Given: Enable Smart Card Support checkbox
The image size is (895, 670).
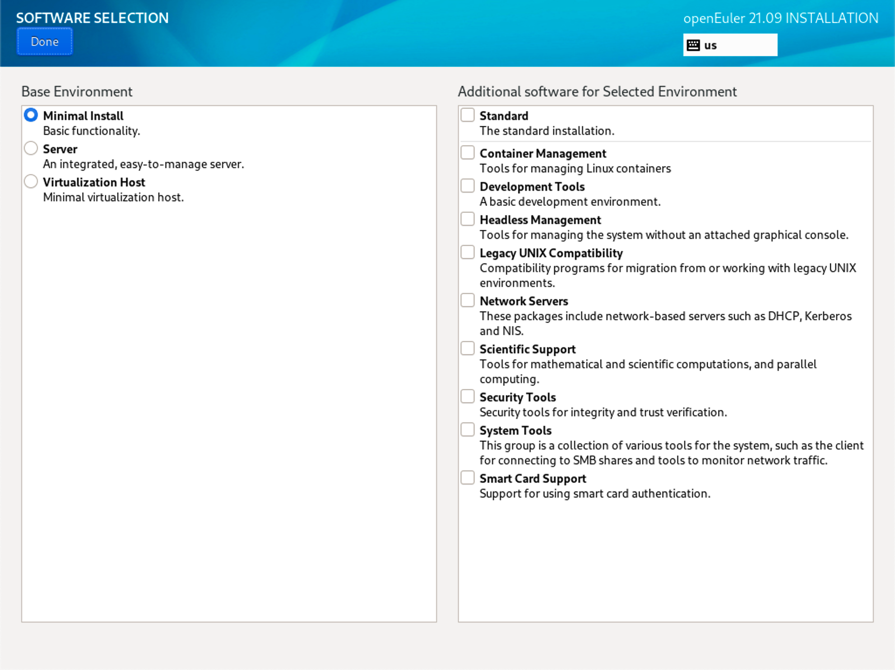Looking at the screenshot, I should click(467, 478).
